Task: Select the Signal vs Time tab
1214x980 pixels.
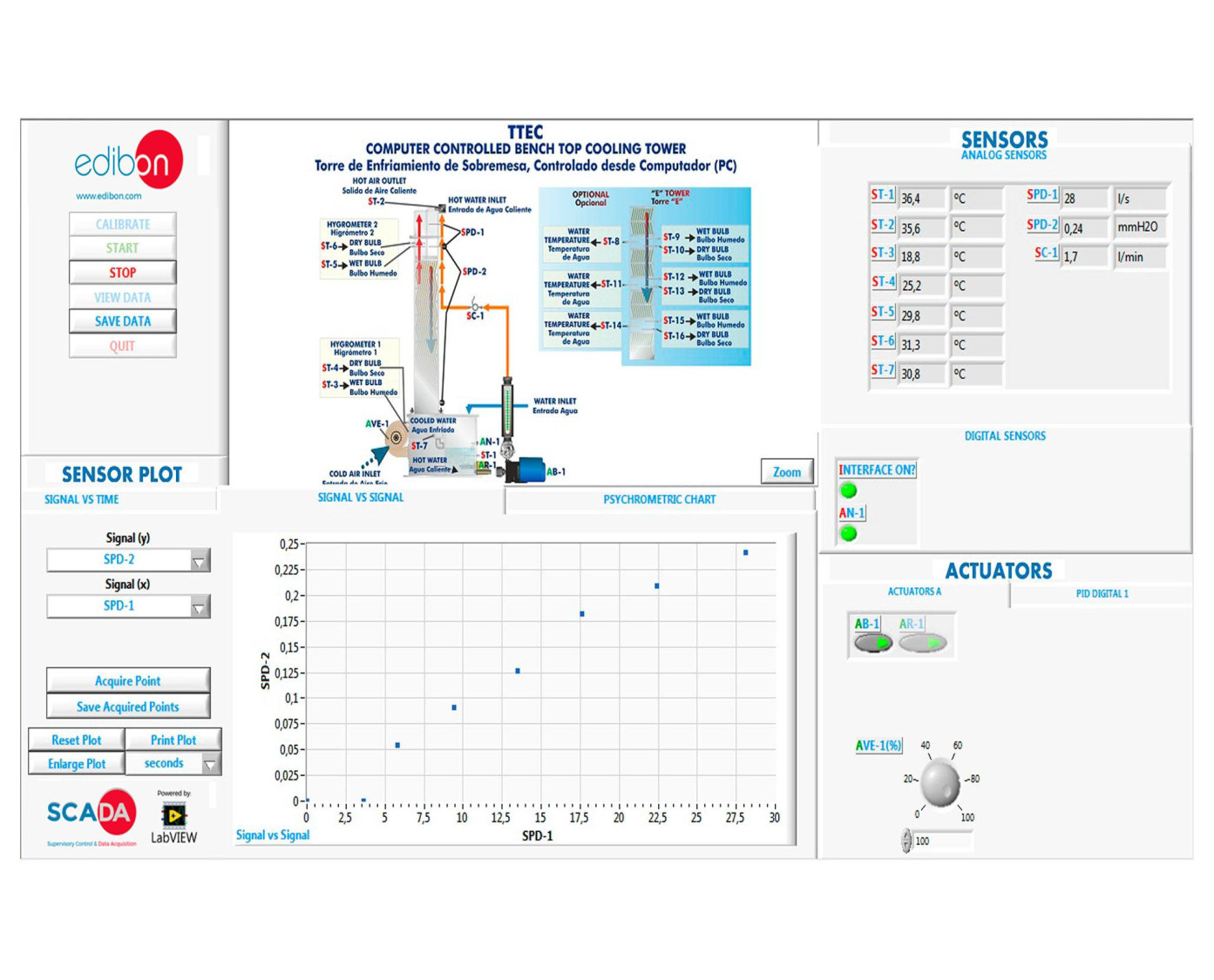Action: [82, 500]
